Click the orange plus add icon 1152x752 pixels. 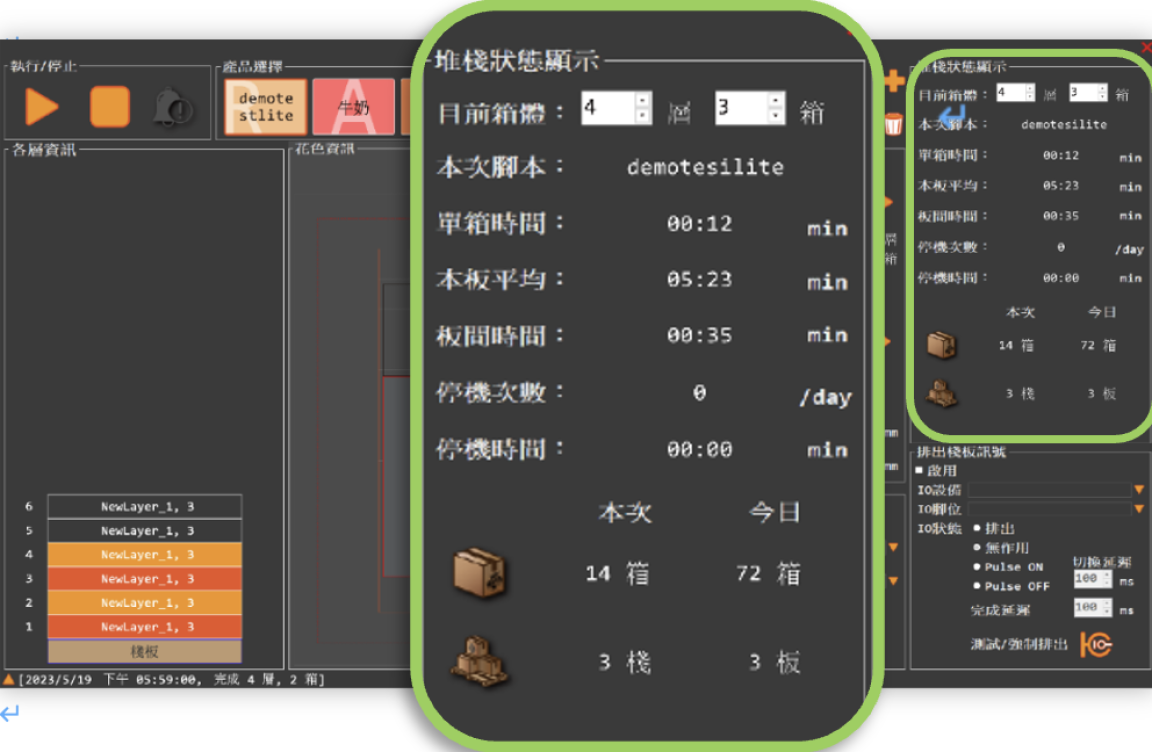tap(893, 82)
